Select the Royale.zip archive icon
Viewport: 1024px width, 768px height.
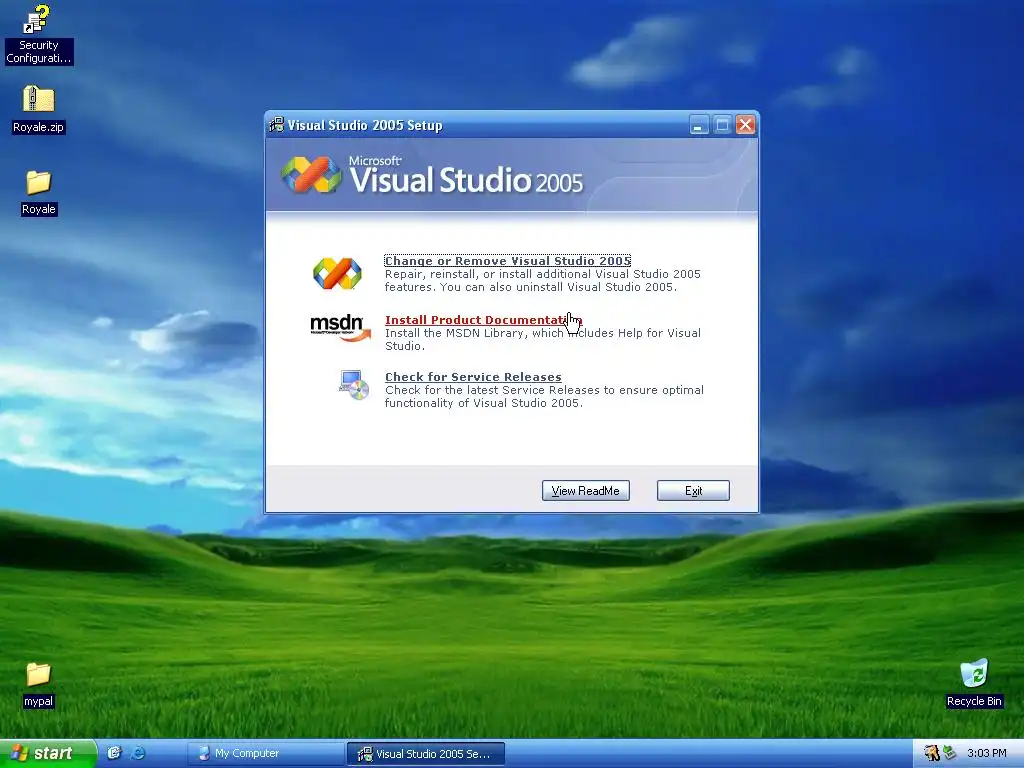(38, 109)
